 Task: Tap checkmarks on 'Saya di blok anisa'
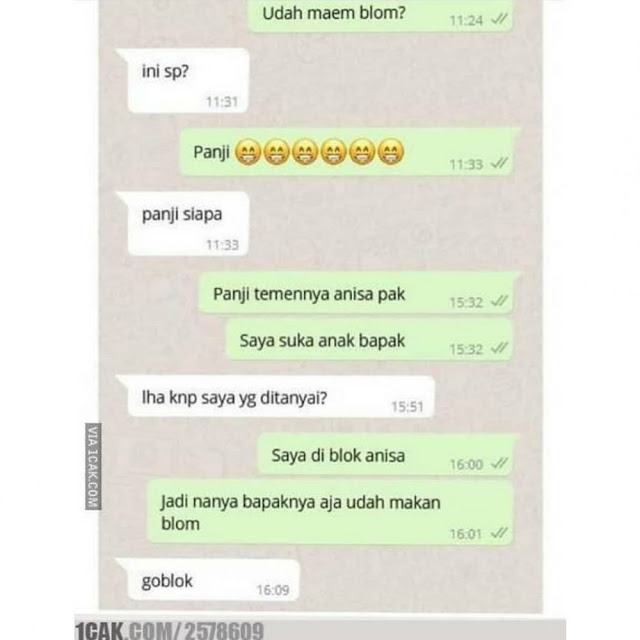499,463
